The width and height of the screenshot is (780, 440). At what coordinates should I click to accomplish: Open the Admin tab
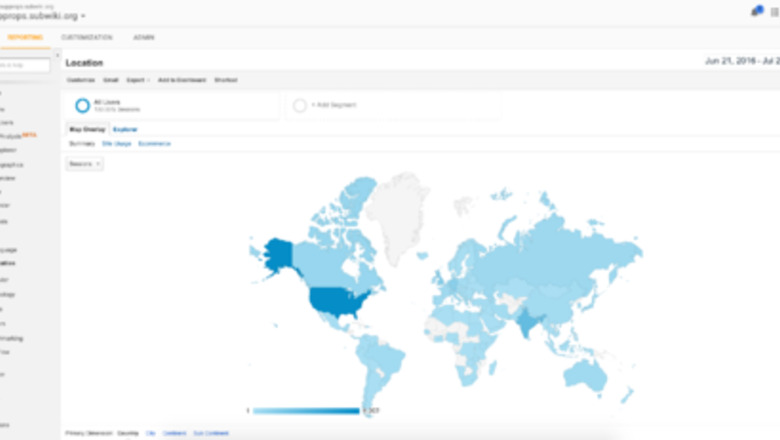(x=143, y=37)
